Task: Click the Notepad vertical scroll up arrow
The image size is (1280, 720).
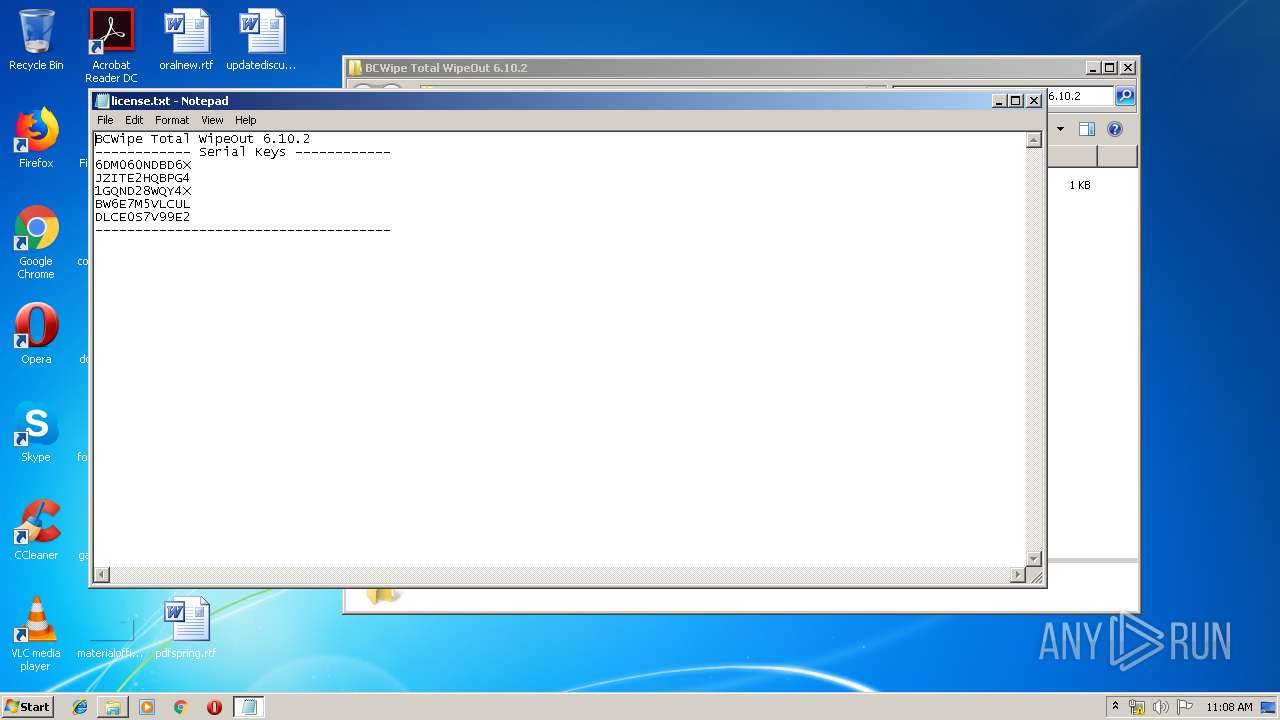Action: pos(1034,140)
